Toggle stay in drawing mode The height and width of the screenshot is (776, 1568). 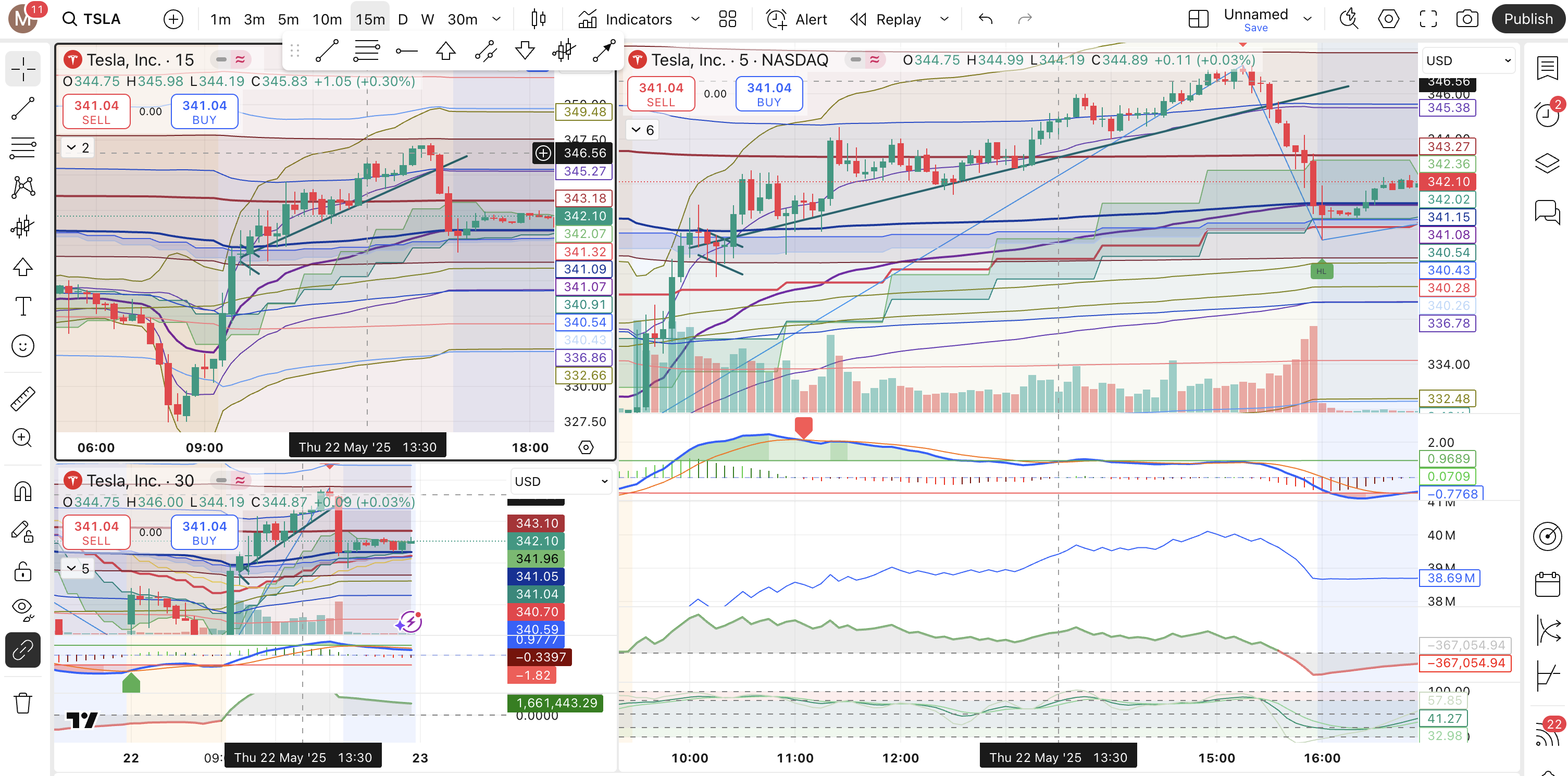pos(23,531)
